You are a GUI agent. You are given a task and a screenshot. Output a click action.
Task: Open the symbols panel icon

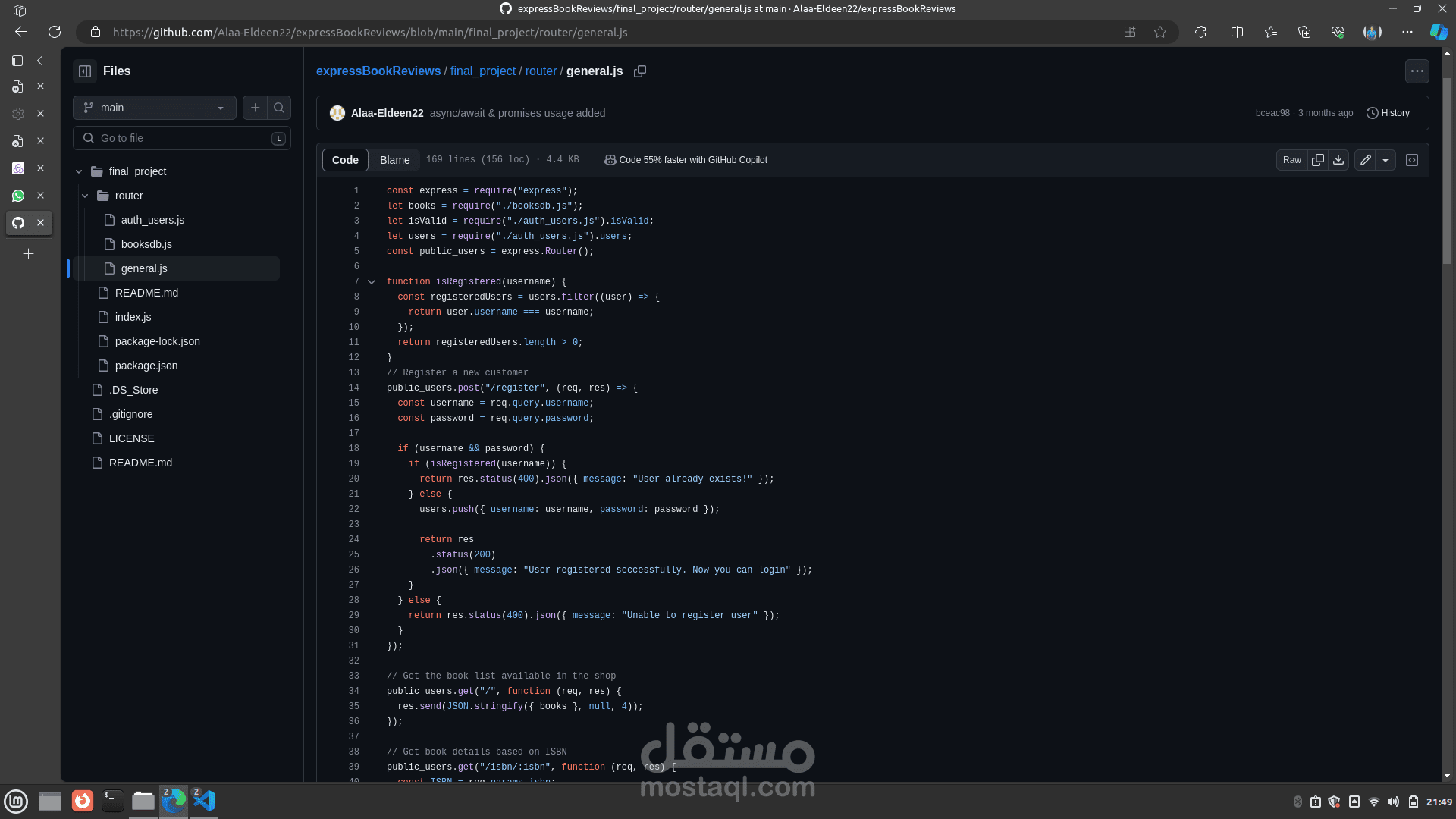1412,160
